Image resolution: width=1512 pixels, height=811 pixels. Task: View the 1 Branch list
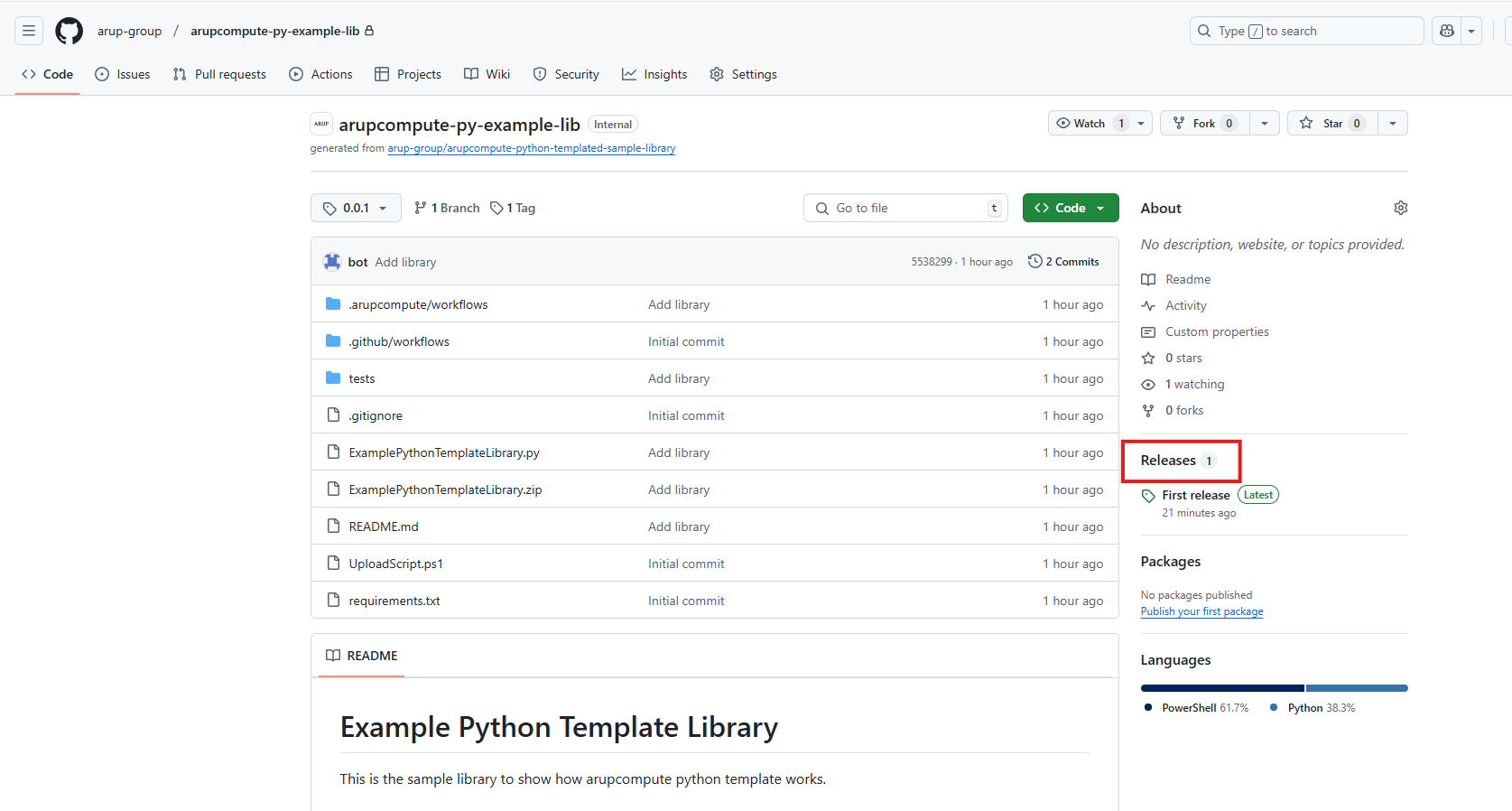[447, 208]
